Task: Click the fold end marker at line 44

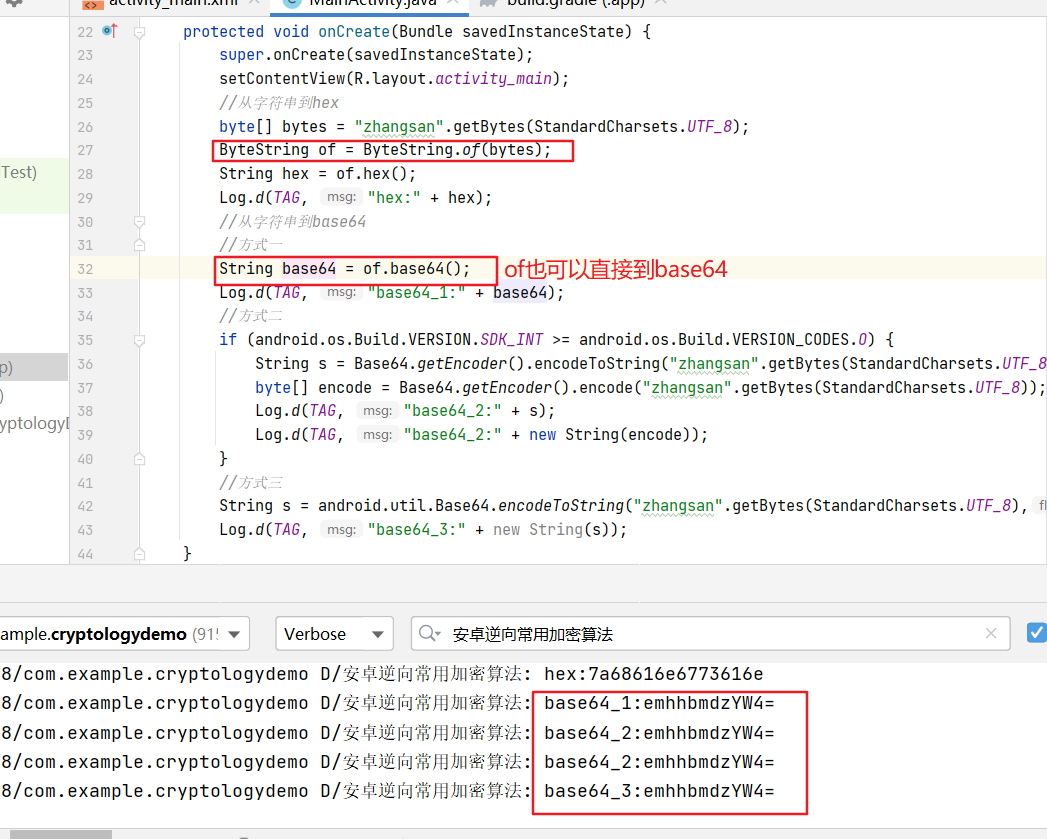Action: [x=140, y=554]
